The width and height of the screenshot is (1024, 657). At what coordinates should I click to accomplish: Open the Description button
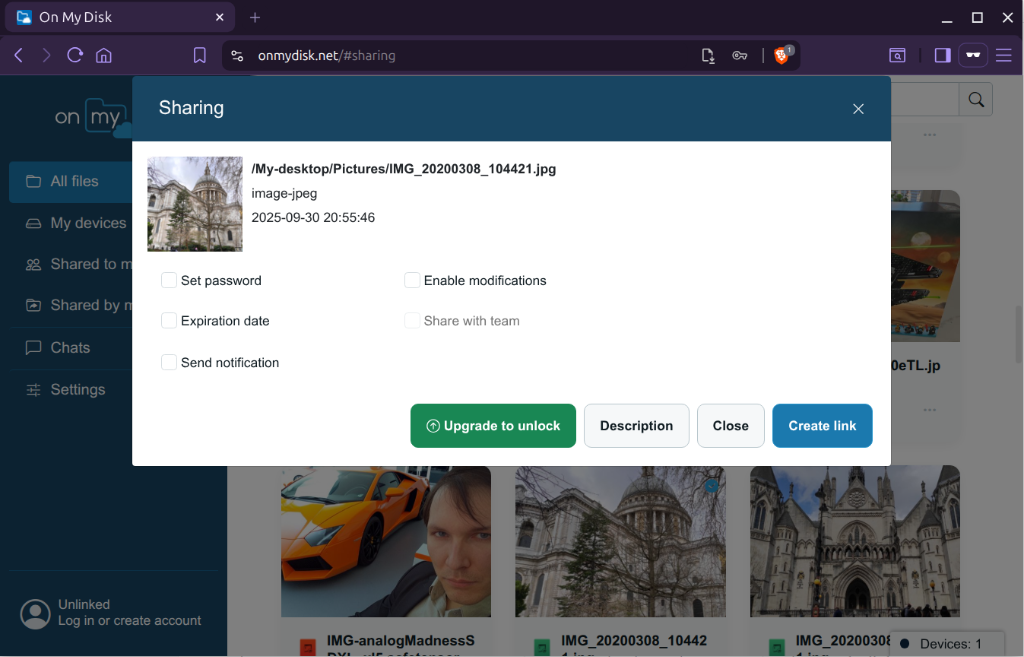(636, 426)
